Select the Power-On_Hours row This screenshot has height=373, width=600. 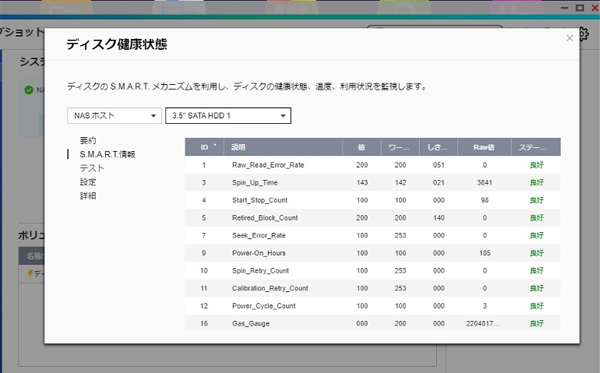point(373,253)
